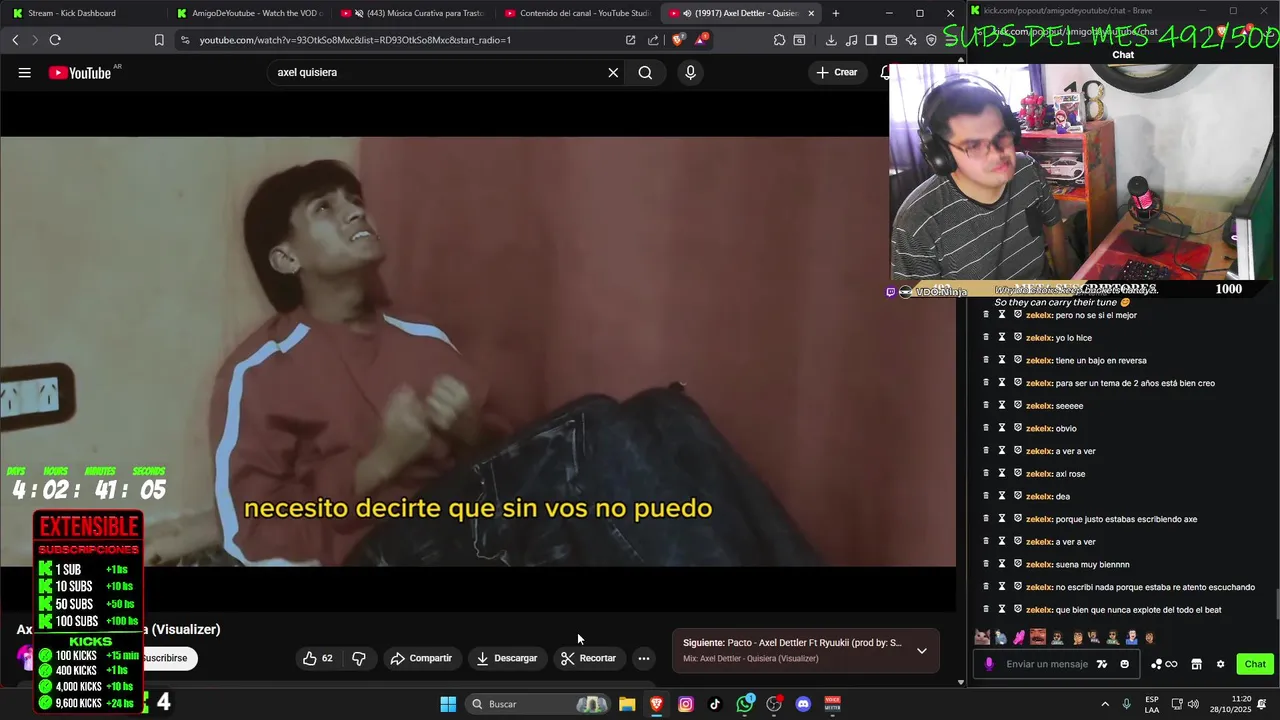This screenshot has width=1280, height=720.
Task: Open Voicemeeter from the taskbar
Action: tap(832, 704)
